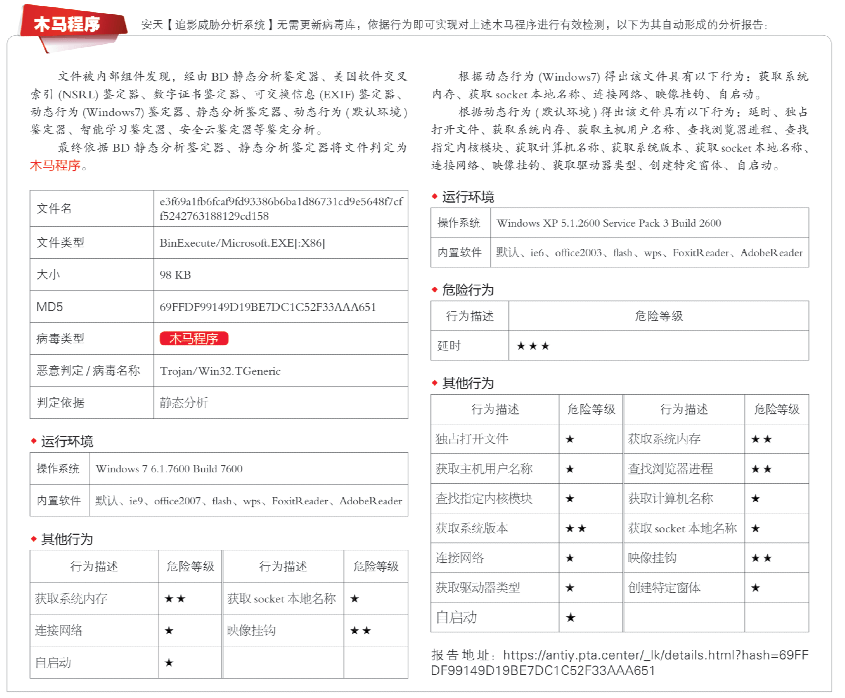Click the one-star rating beside 创建特定窗体

click(756, 588)
